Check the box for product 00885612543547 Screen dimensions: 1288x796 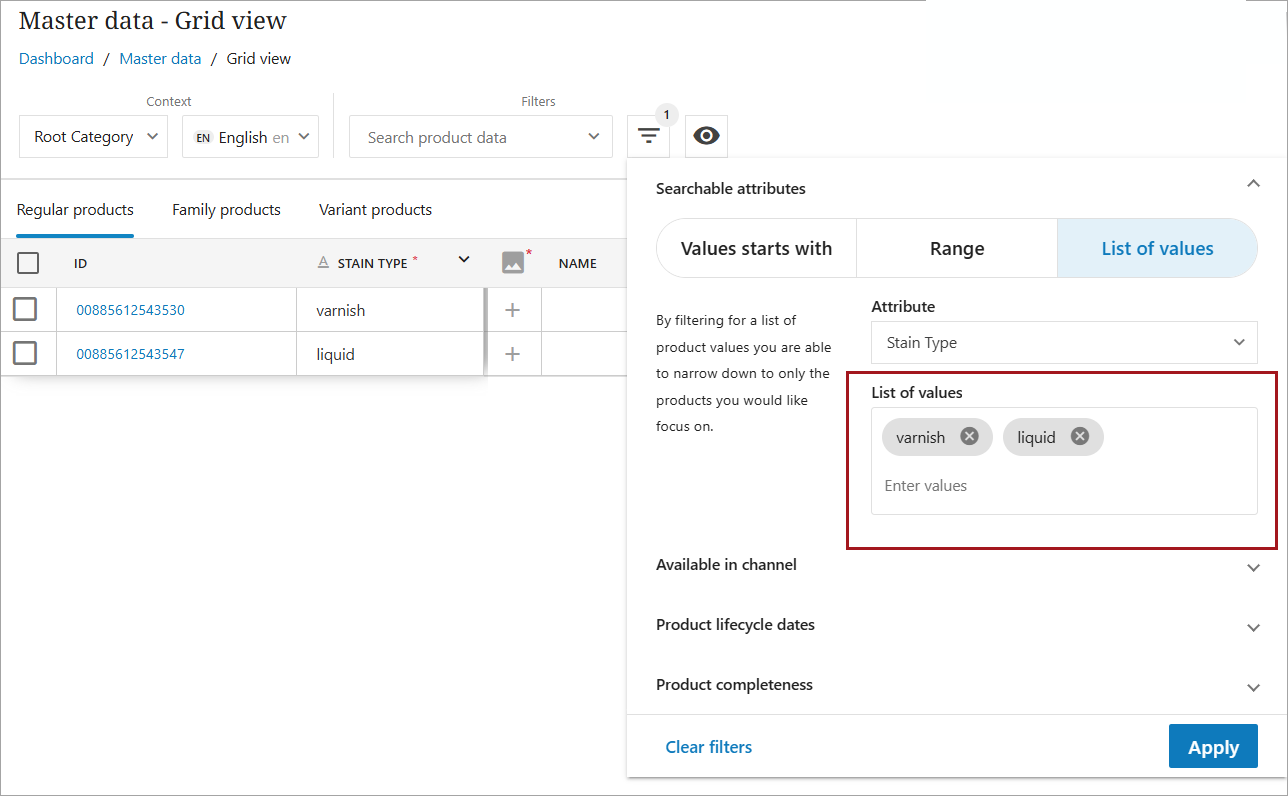pyautogui.click(x=25, y=353)
